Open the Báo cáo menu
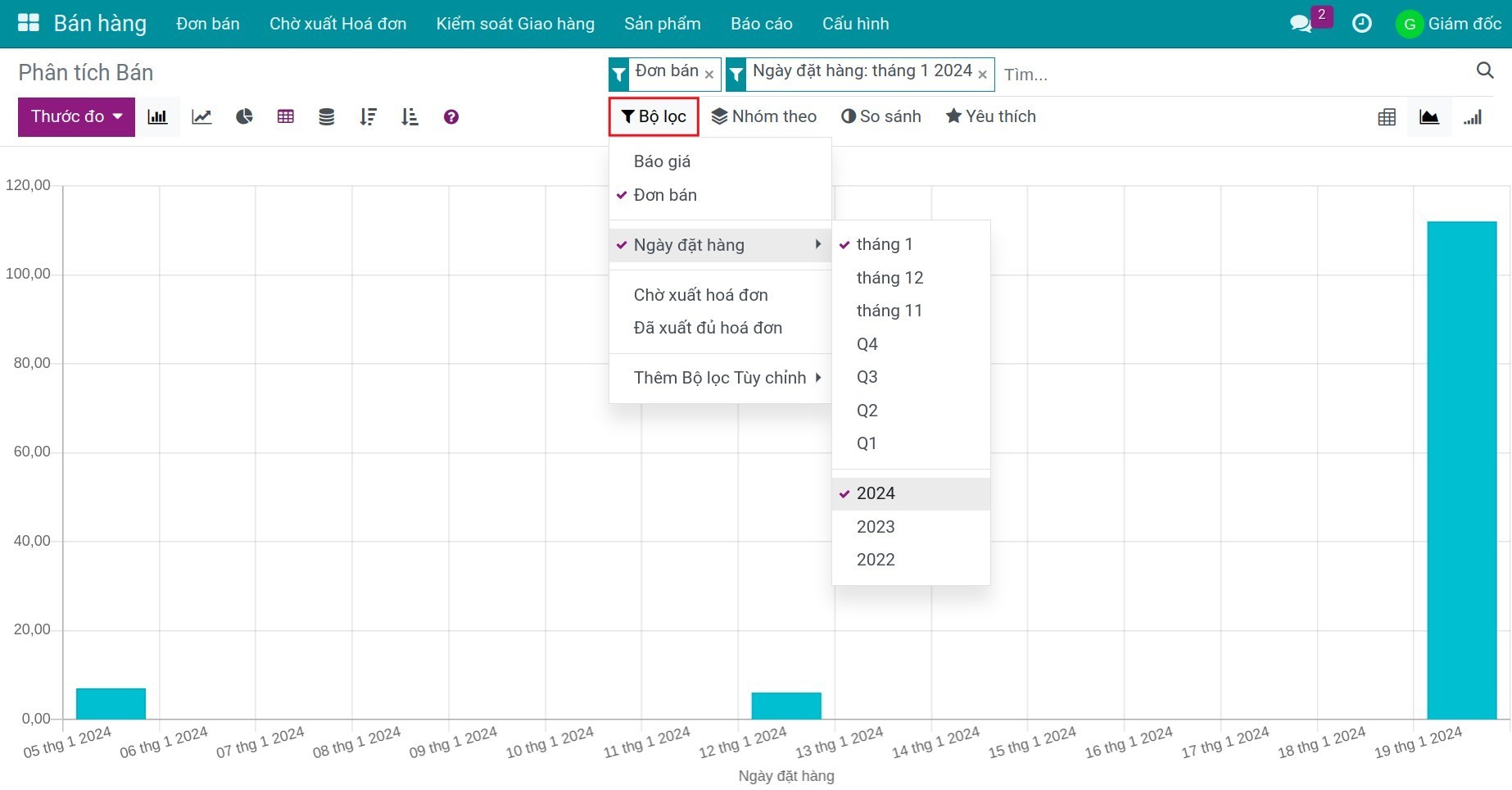Image resolution: width=1512 pixels, height=790 pixels. coord(761,24)
